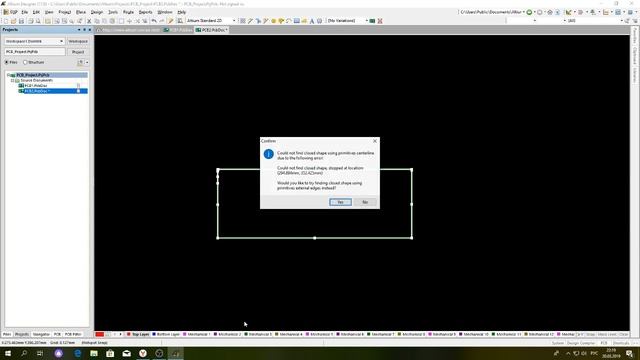This screenshot has height=360, width=640.
Task: Open the Windows Start menu
Action: [8, 353]
